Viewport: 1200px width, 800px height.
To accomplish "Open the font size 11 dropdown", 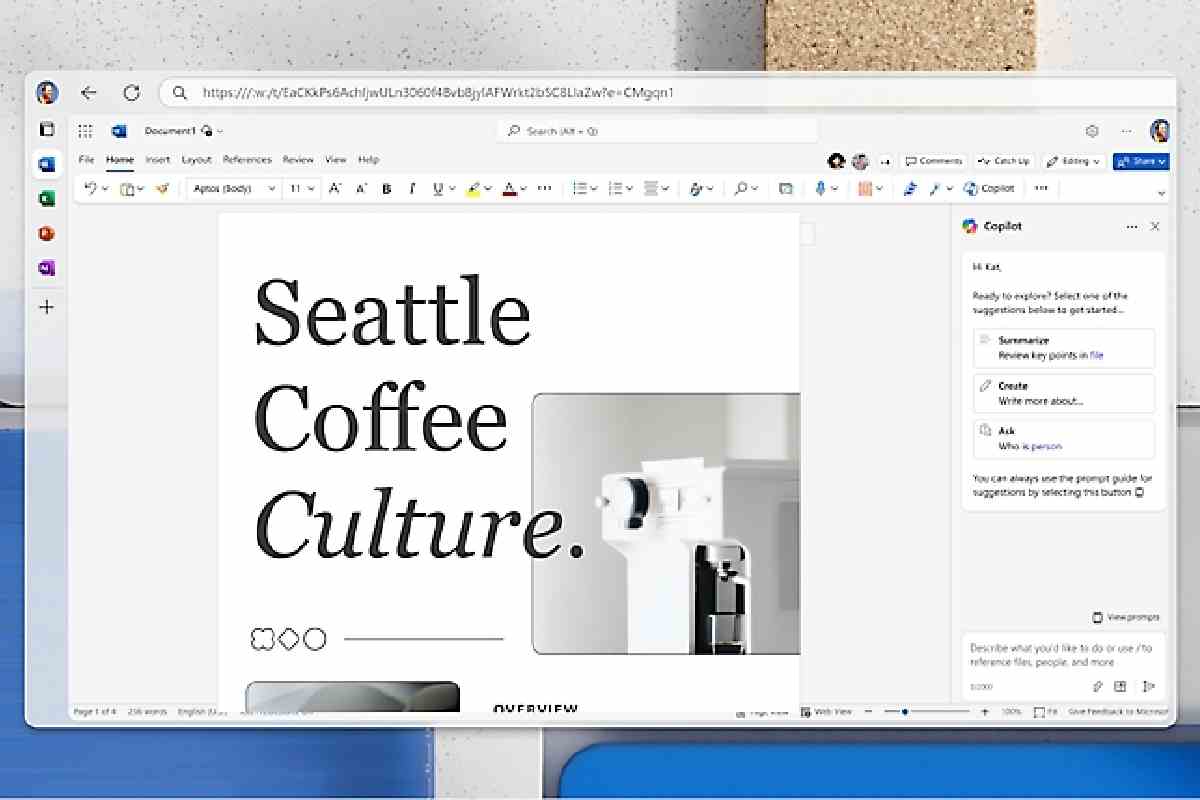I will tap(302, 188).
